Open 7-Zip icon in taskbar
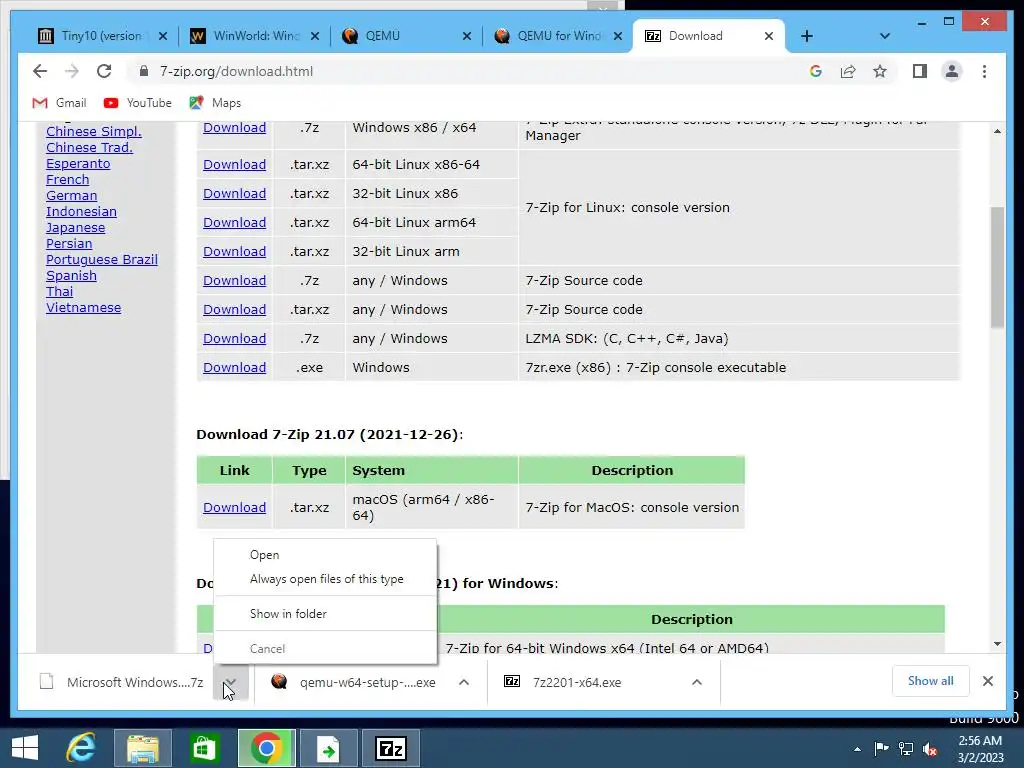Image resolution: width=1024 pixels, height=768 pixels. coord(391,748)
